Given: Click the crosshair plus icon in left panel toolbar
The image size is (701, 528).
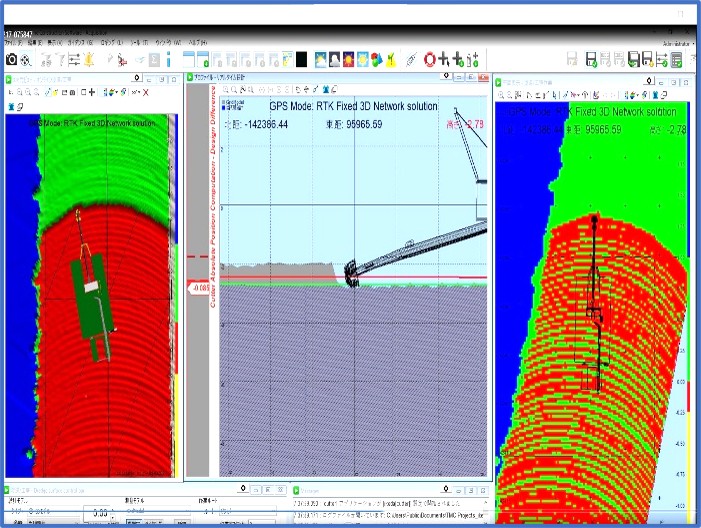Looking at the screenshot, I should [x=92, y=92].
